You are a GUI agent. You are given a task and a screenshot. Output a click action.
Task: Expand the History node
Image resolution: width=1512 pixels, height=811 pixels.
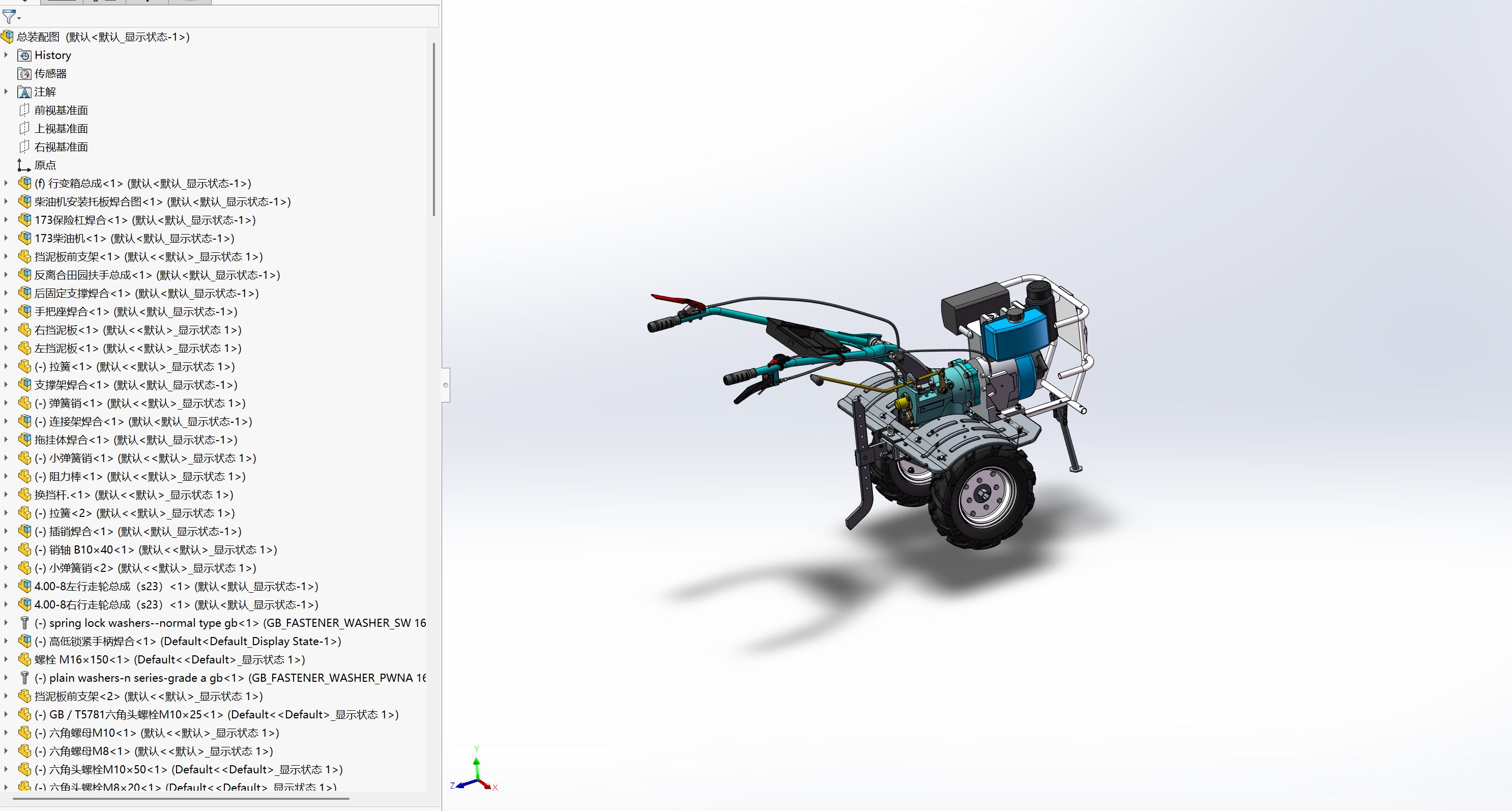tap(6, 55)
